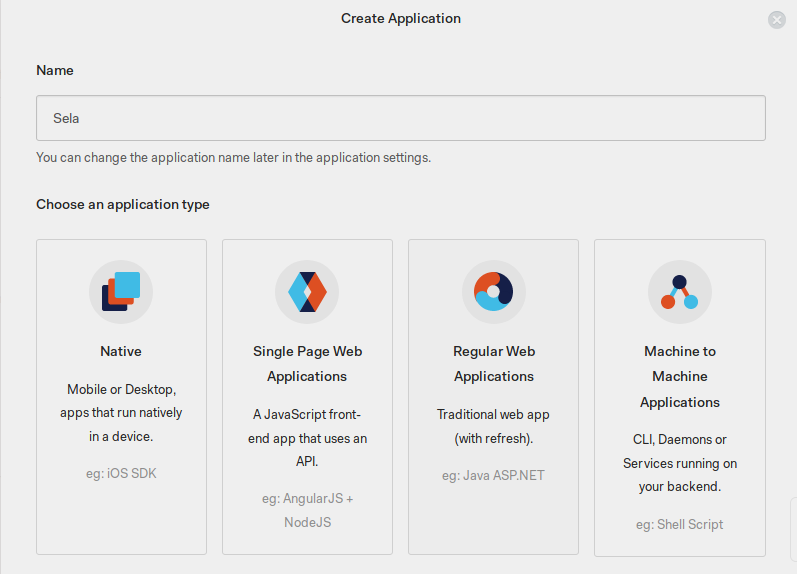
Task: Click the Create Application dialog title
Action: coord(401,18)
